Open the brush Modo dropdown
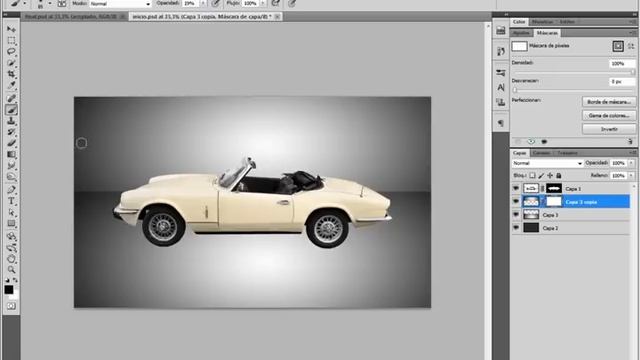This screenshot has height=360, width=640. tap(120, 3)
